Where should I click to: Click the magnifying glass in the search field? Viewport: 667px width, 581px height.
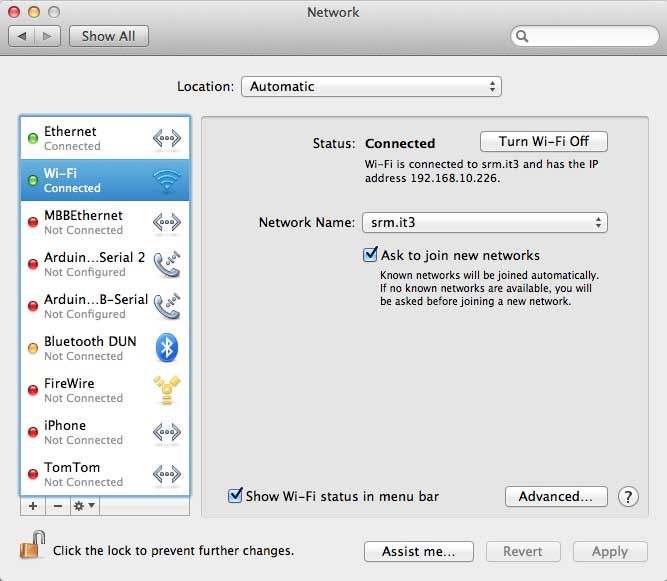coord(522,36)
